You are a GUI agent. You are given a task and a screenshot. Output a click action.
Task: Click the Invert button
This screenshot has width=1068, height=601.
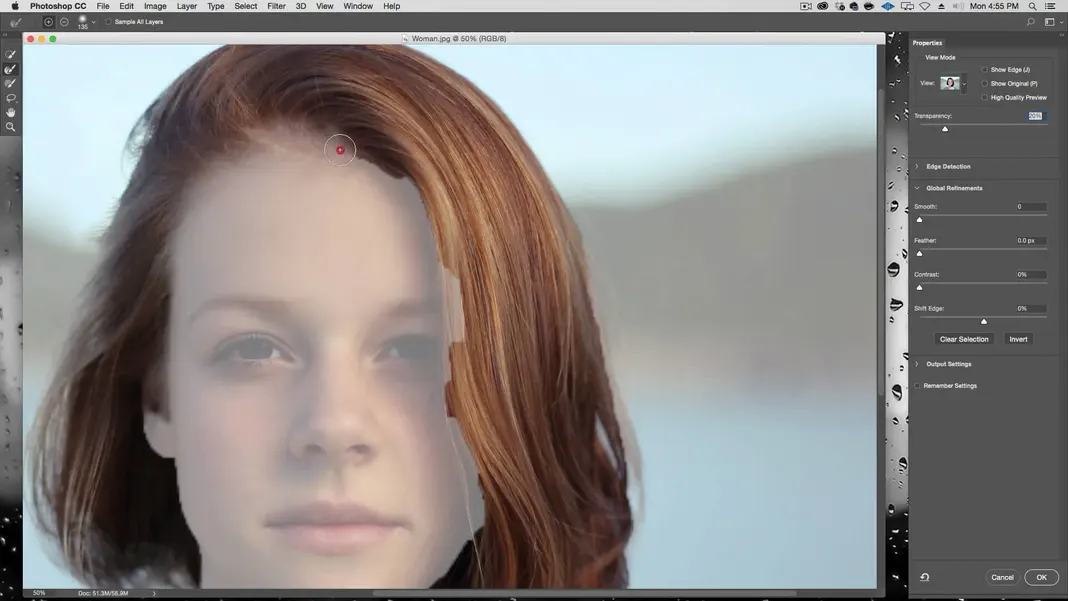tap(1018, 339)
